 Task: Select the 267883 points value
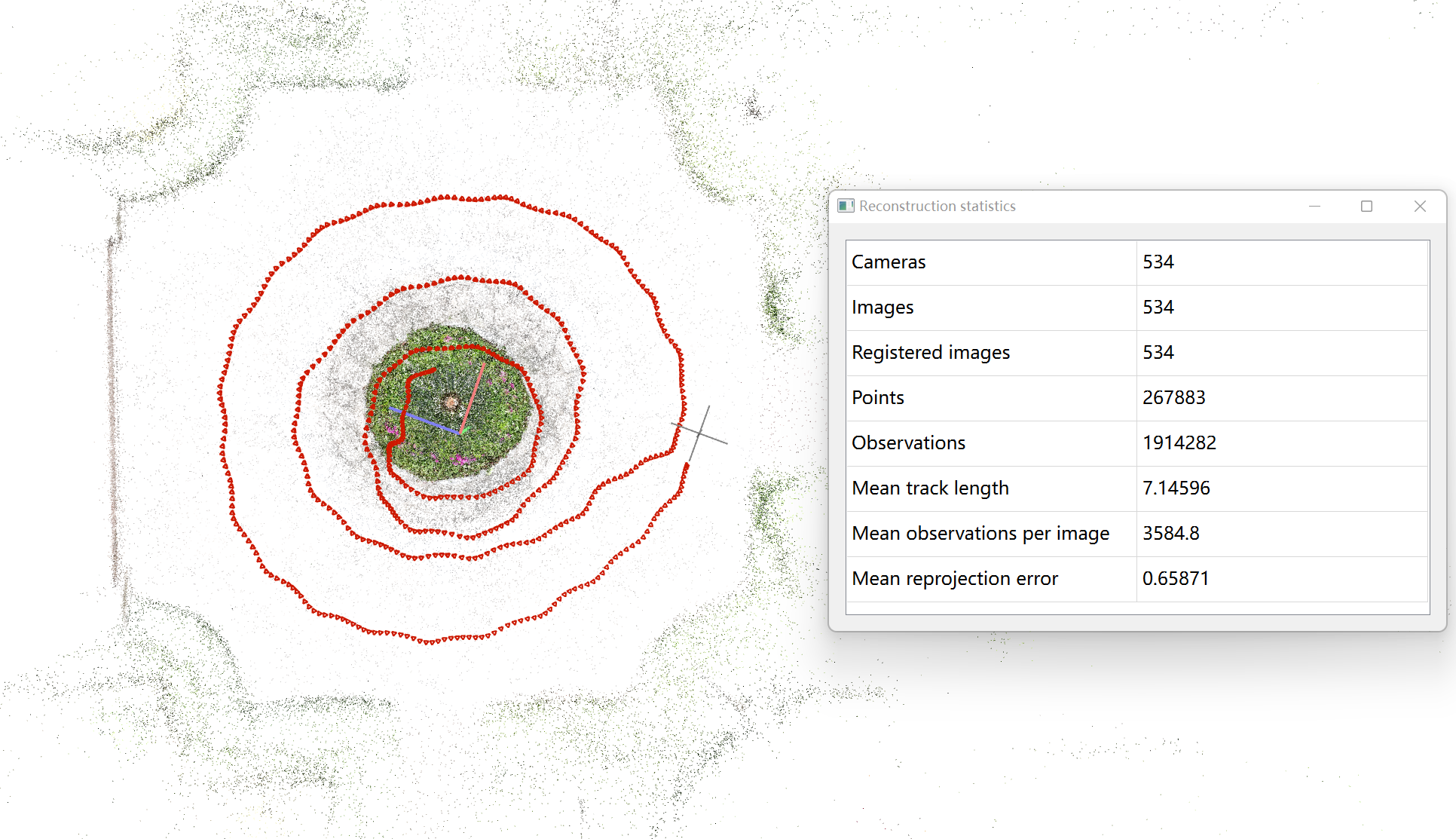(x=1282, y=398)
